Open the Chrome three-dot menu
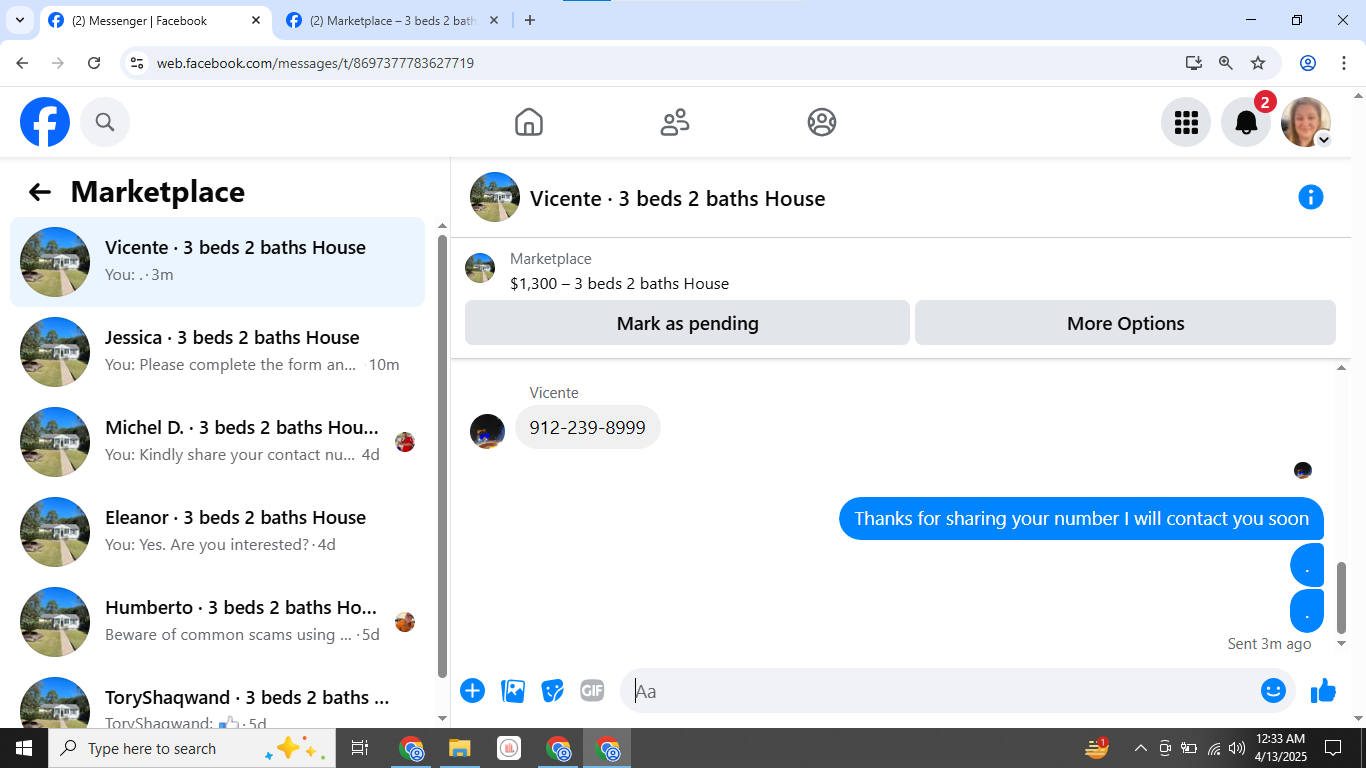The width and height of the screenshot is (1366, 768). coord(1344,63)
